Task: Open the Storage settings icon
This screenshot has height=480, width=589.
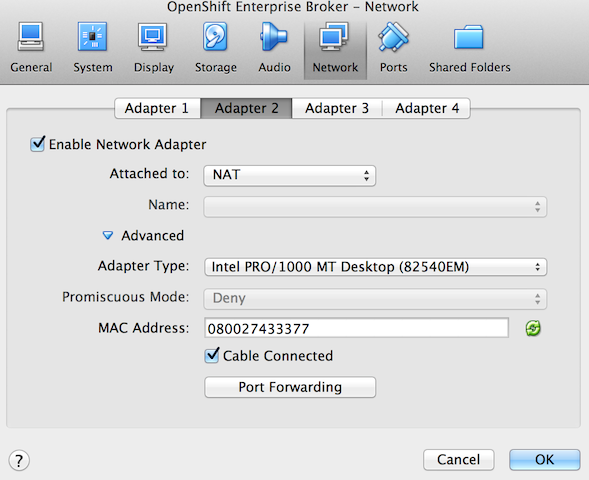Action: click(215, 36)
